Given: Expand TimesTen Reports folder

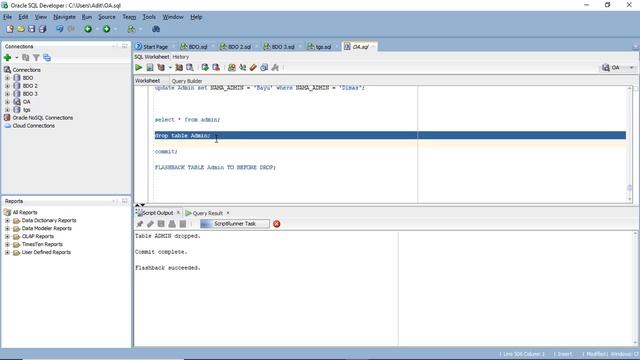Looking at the screenshot, I should point(7,244).
